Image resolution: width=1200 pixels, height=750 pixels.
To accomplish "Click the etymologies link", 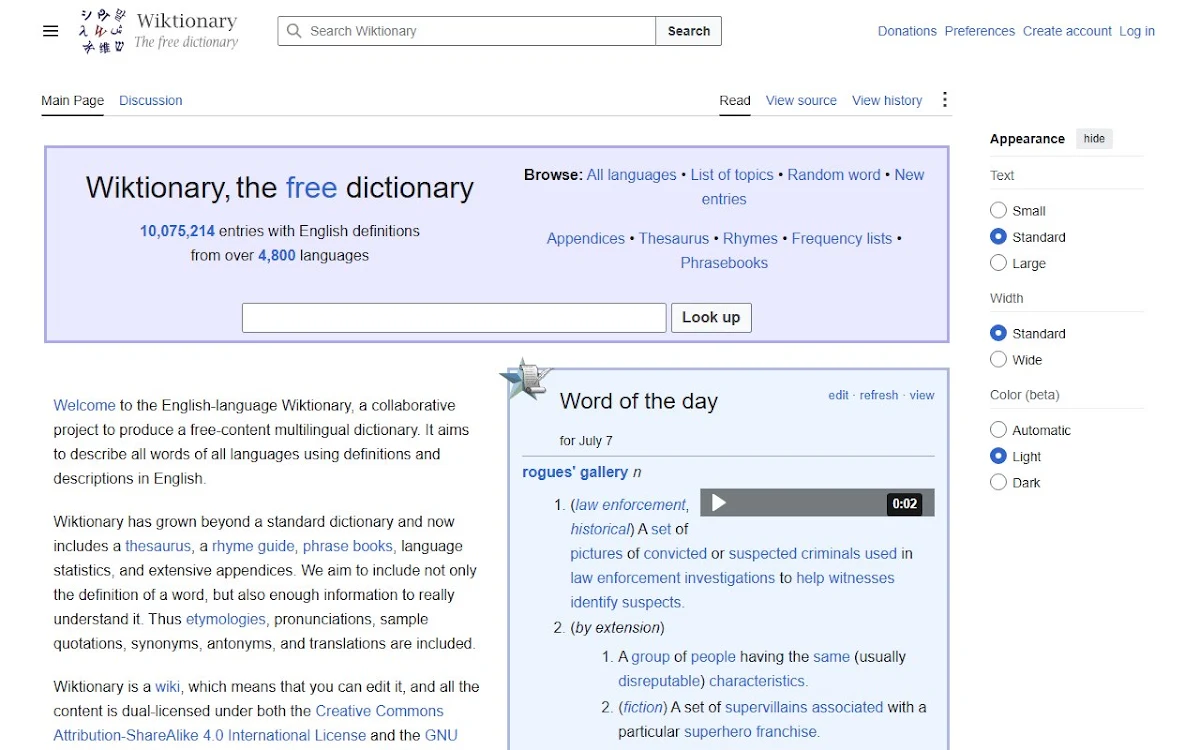I will (x=225, y=619).
